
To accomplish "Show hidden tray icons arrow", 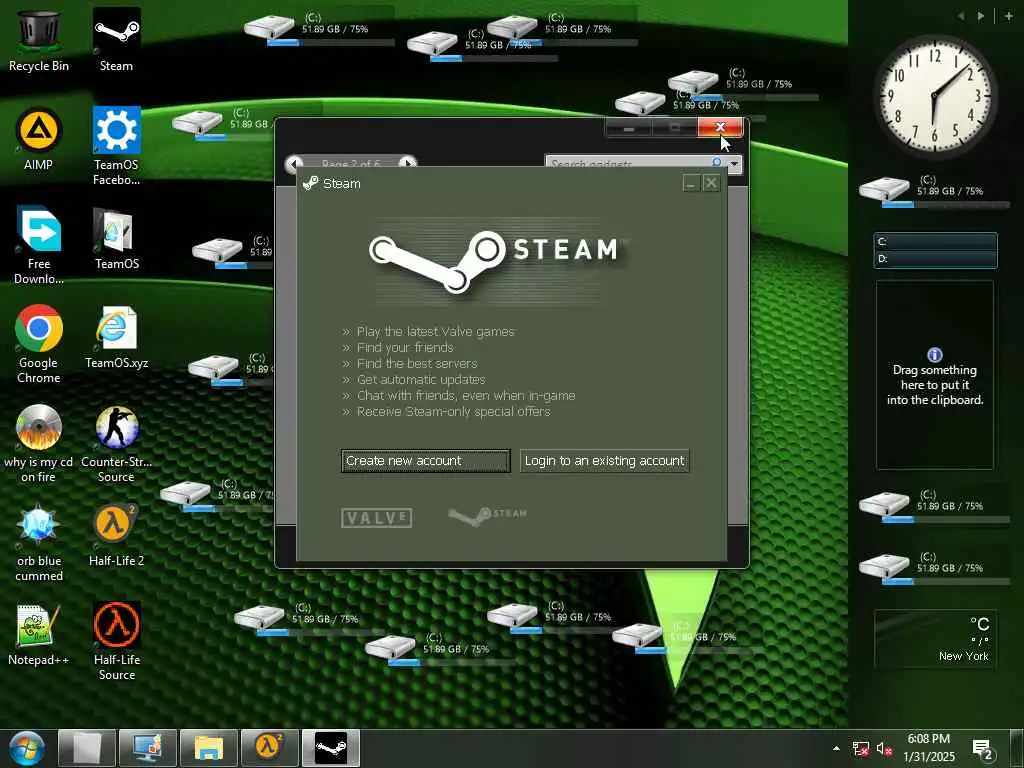I will [836, 748].
